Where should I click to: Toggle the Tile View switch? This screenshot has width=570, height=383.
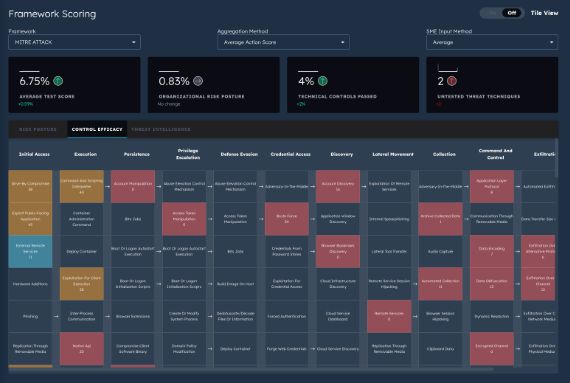[x=502, y=13]
